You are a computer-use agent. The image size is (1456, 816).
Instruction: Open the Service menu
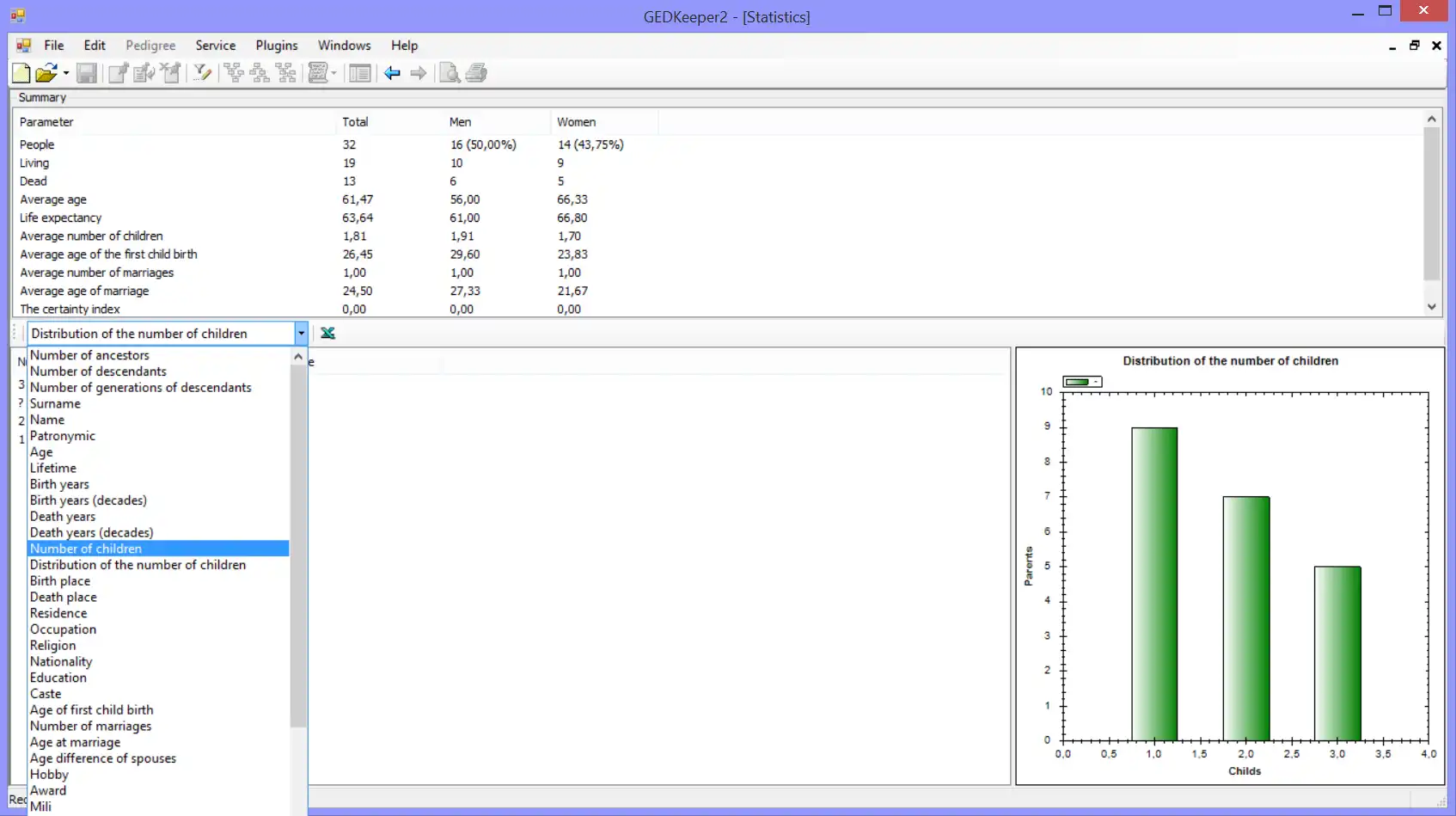pos(215,46)
